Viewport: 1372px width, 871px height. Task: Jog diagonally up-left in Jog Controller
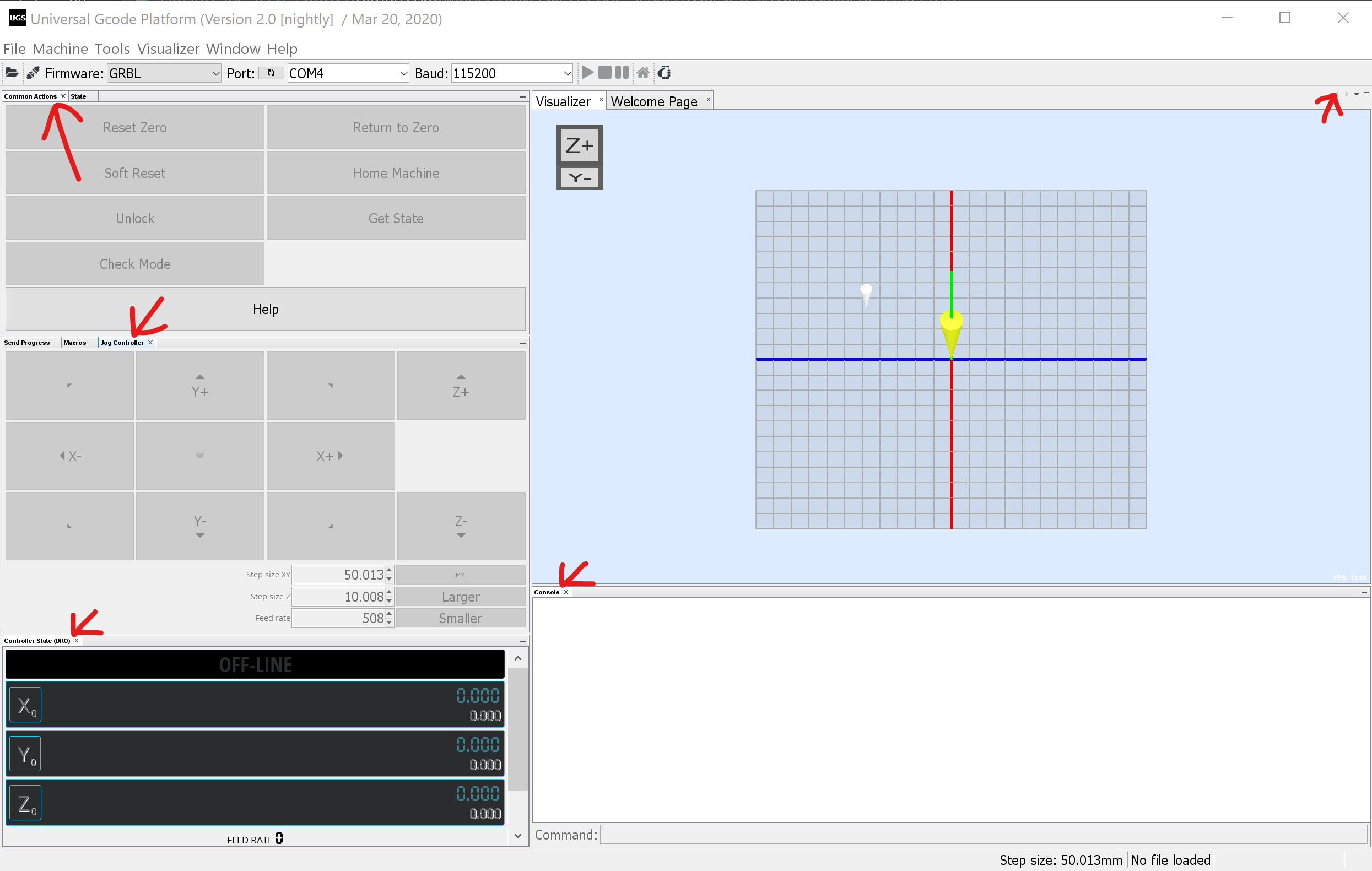click(x=69, y=386)
